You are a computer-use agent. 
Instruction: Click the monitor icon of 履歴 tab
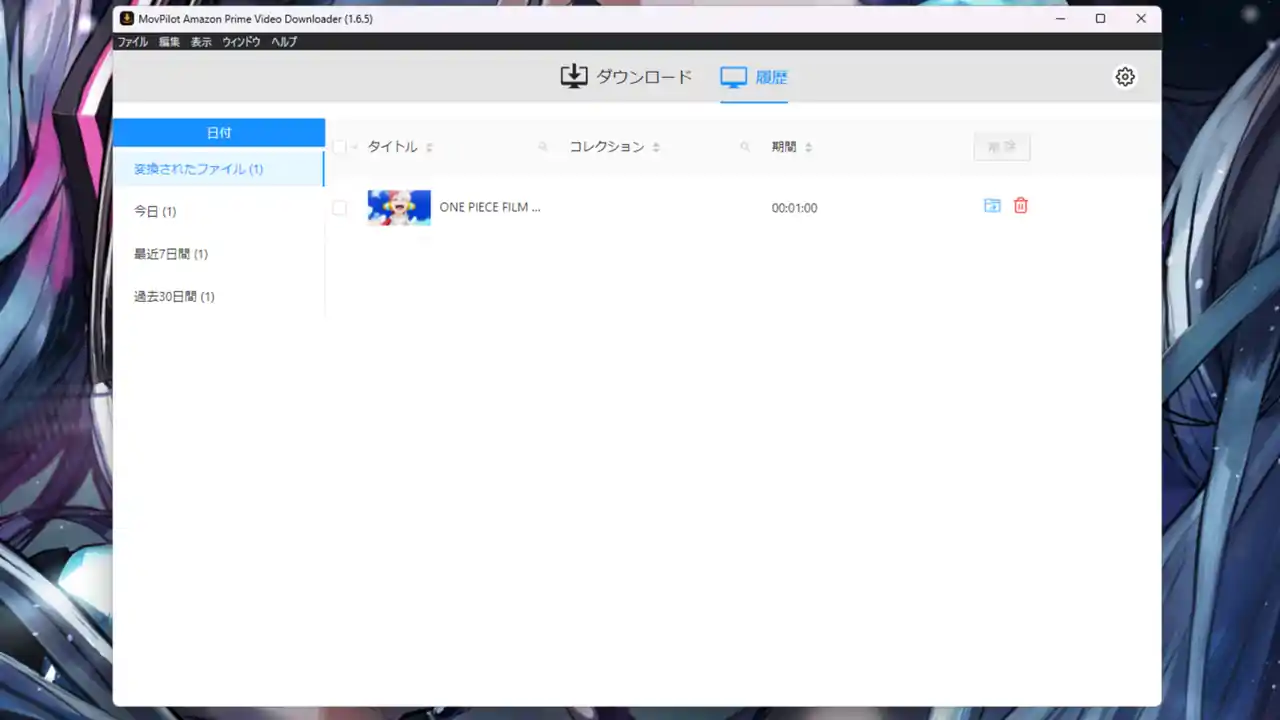coord(734,77)
